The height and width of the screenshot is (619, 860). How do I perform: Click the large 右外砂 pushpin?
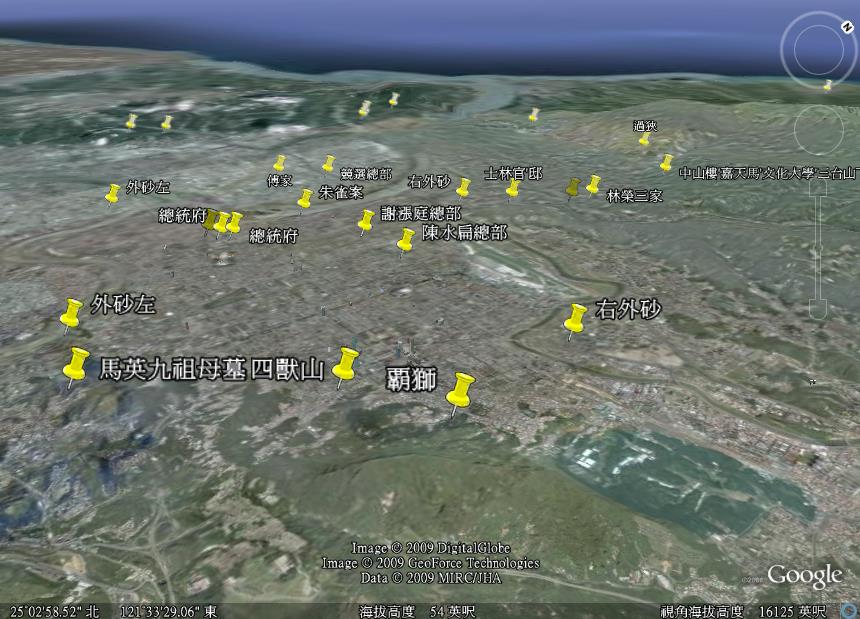coord(575,319)
